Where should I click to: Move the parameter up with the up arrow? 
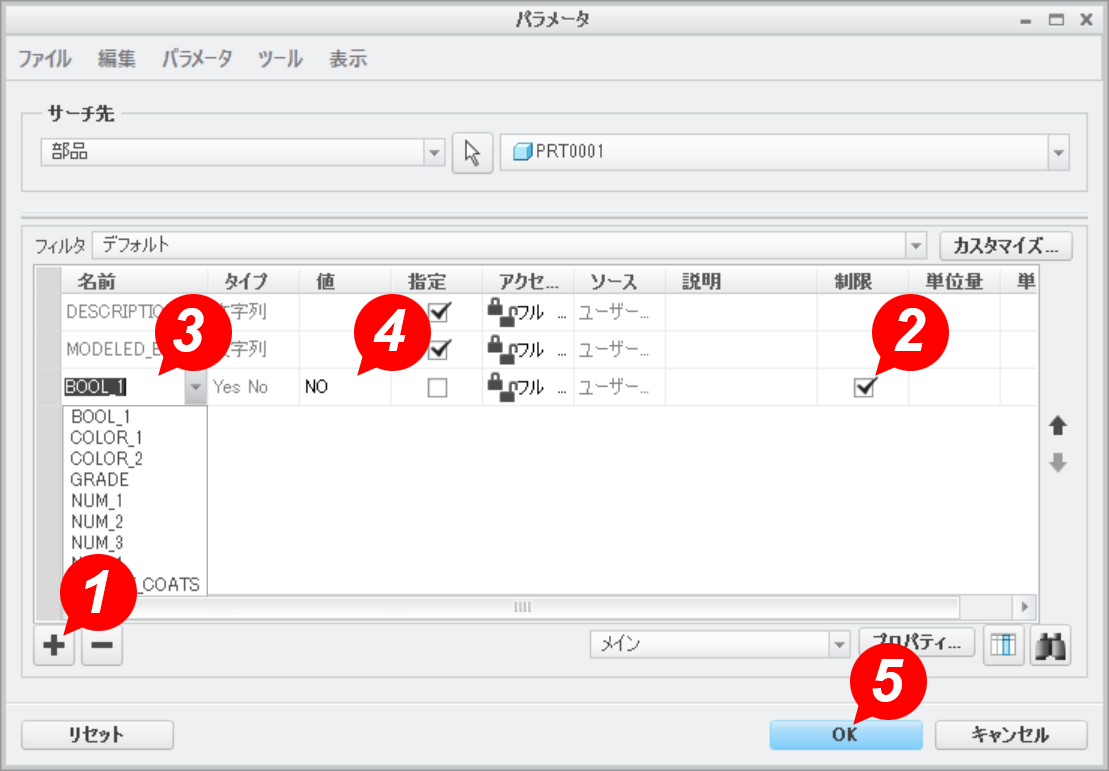click(1057, 426)
